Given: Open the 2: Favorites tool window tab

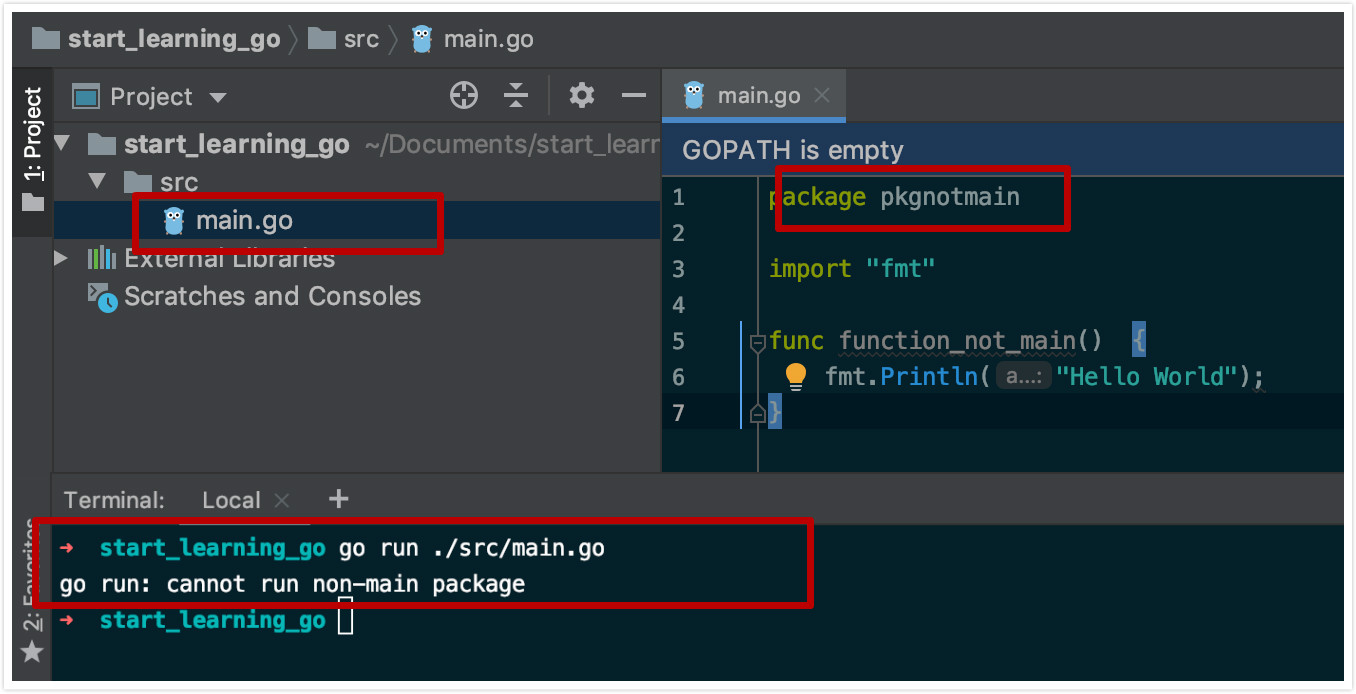Looking at the screenshot, I should (33, 576).
